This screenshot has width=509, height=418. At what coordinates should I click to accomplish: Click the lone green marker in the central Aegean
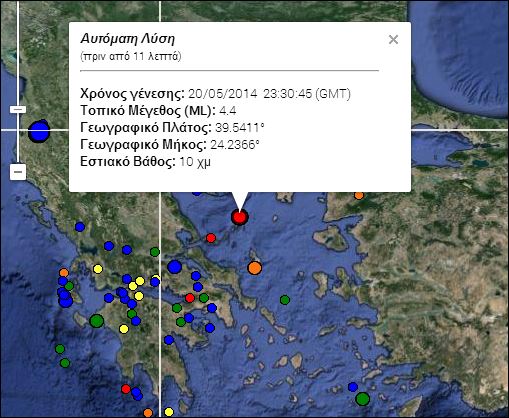[285, 300]
